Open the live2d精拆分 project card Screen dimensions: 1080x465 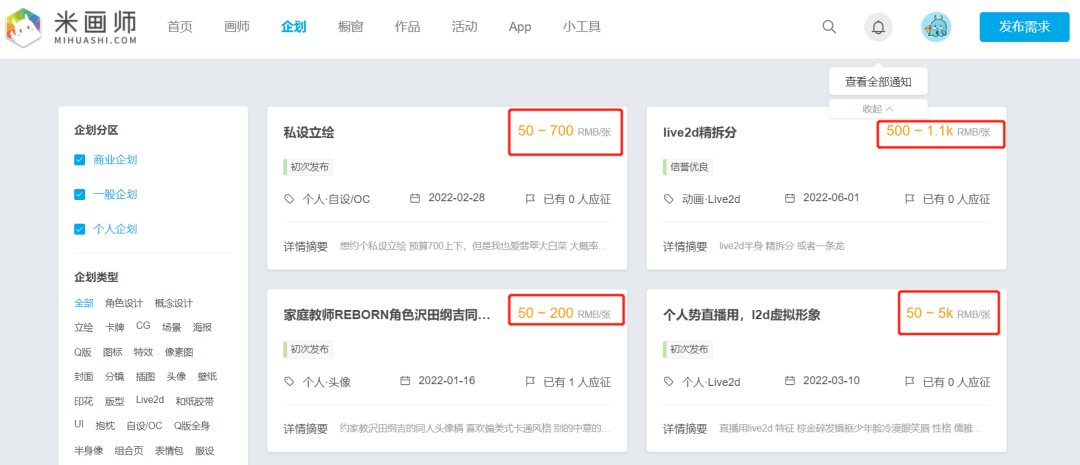(x=700, y=133)
